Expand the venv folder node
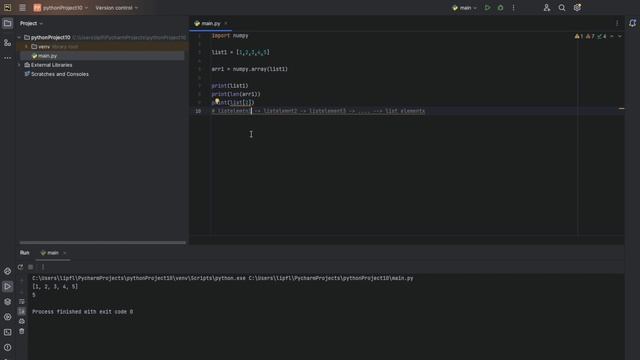This screenshot has height=360, width=640. tap(27, 47)
